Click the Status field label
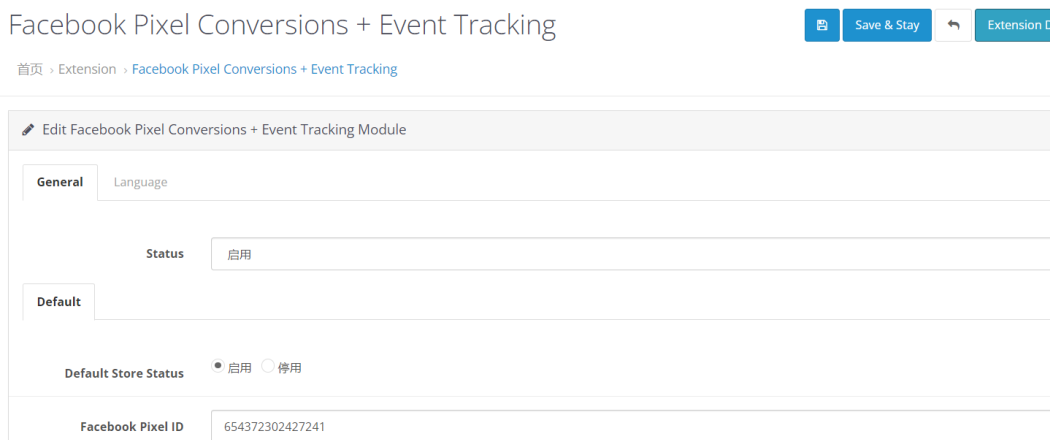This screenshot has height=440, width=1050. (x=165, y=254)
